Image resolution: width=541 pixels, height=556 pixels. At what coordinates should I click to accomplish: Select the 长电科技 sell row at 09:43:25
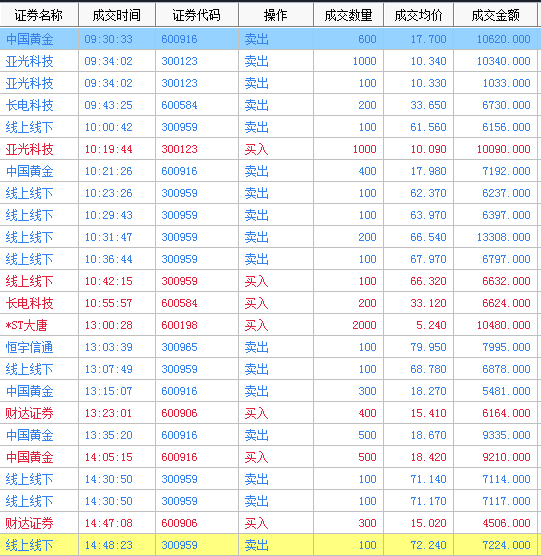[x=269, y=105]
